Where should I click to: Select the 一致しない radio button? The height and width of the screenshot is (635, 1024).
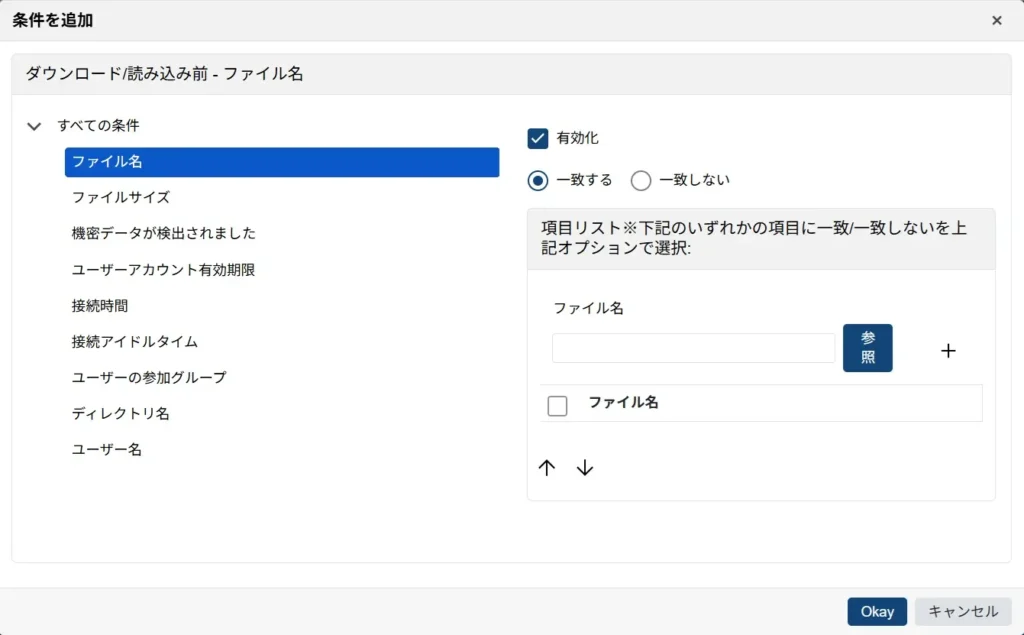pos(639,180)
